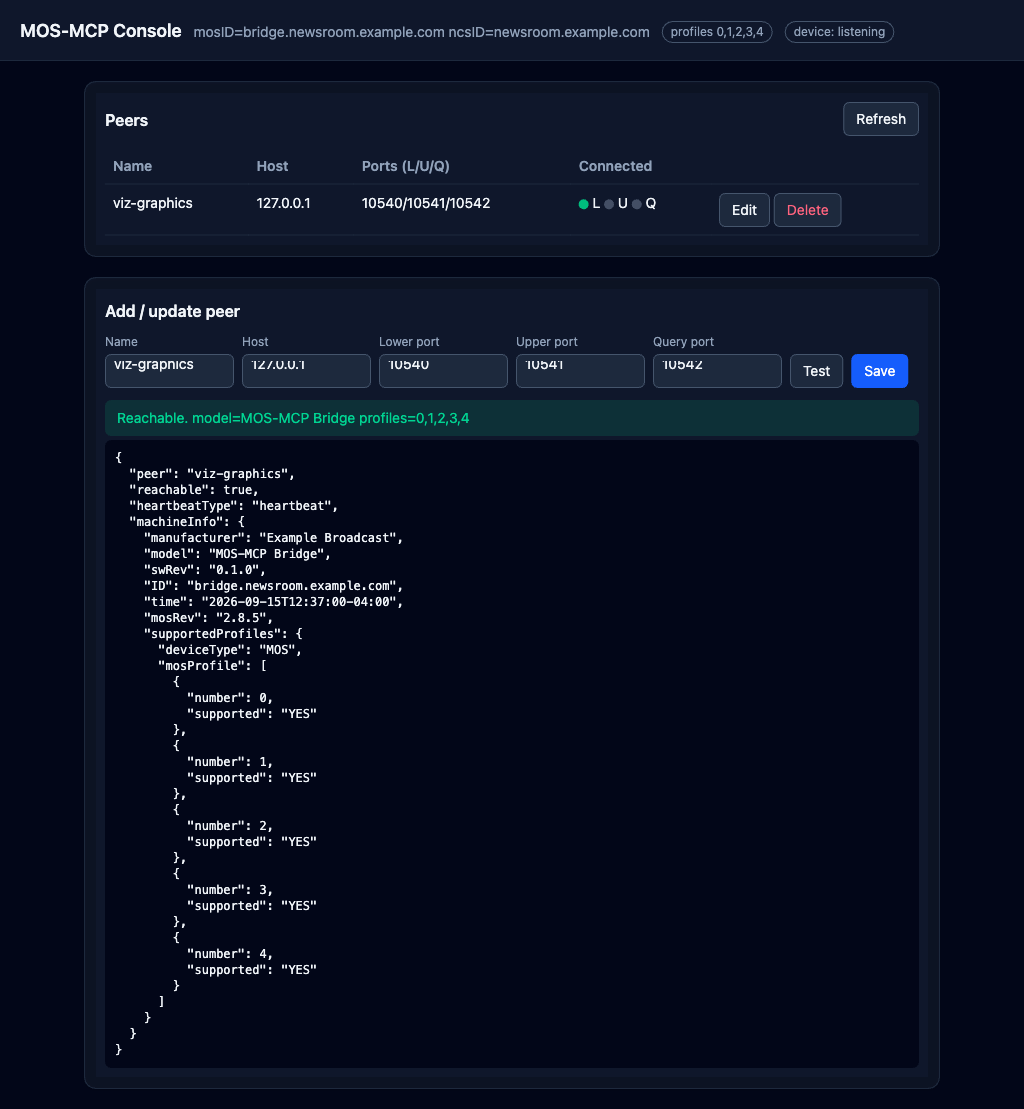Click the green L connection status dot
Screen dimensions: 1024x1109
tap(583, 204)
